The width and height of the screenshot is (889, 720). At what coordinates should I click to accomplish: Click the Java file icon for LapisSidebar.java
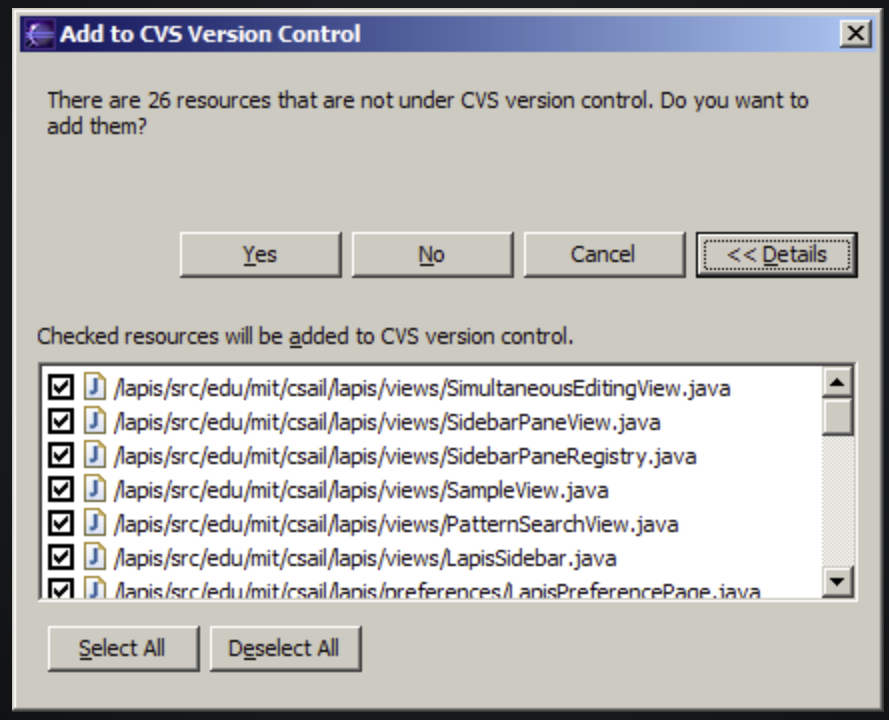click(95, 557)
